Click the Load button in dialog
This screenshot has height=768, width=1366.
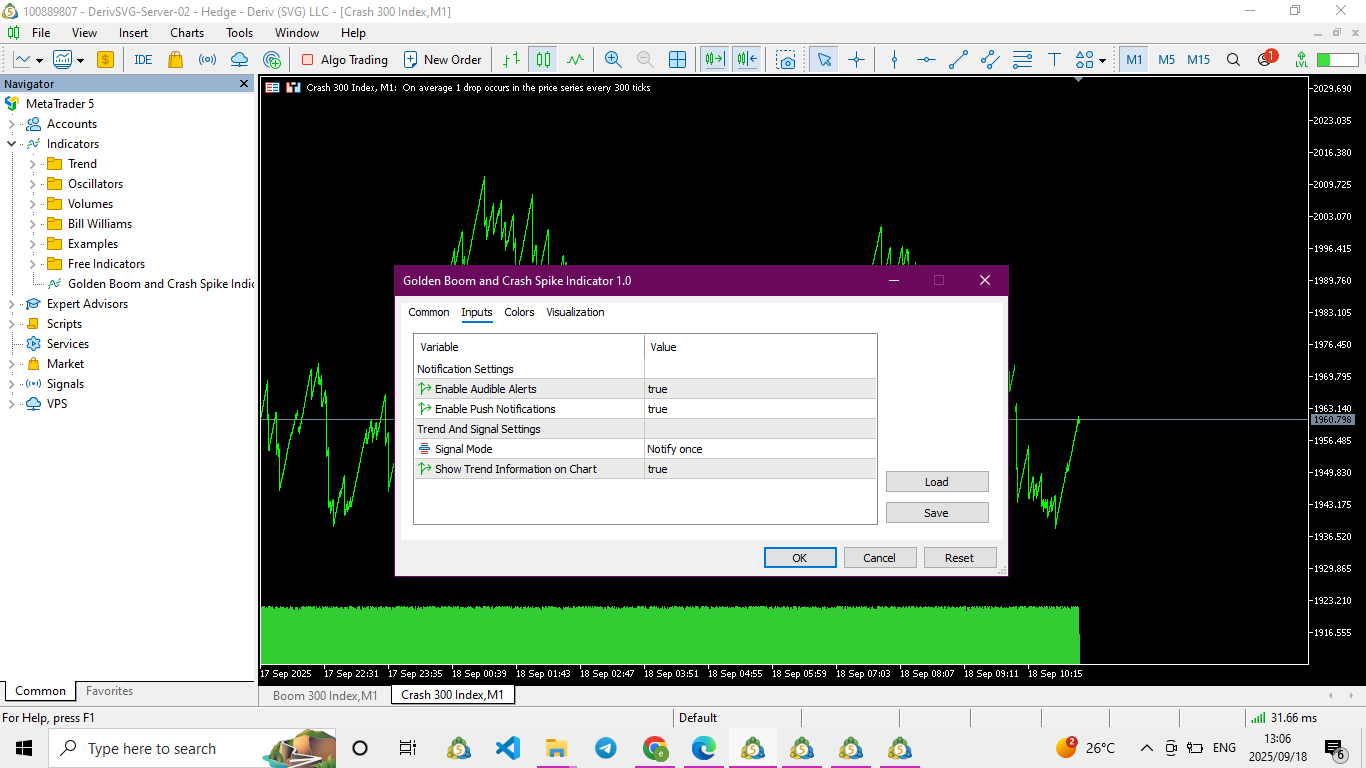click(936, 482)
